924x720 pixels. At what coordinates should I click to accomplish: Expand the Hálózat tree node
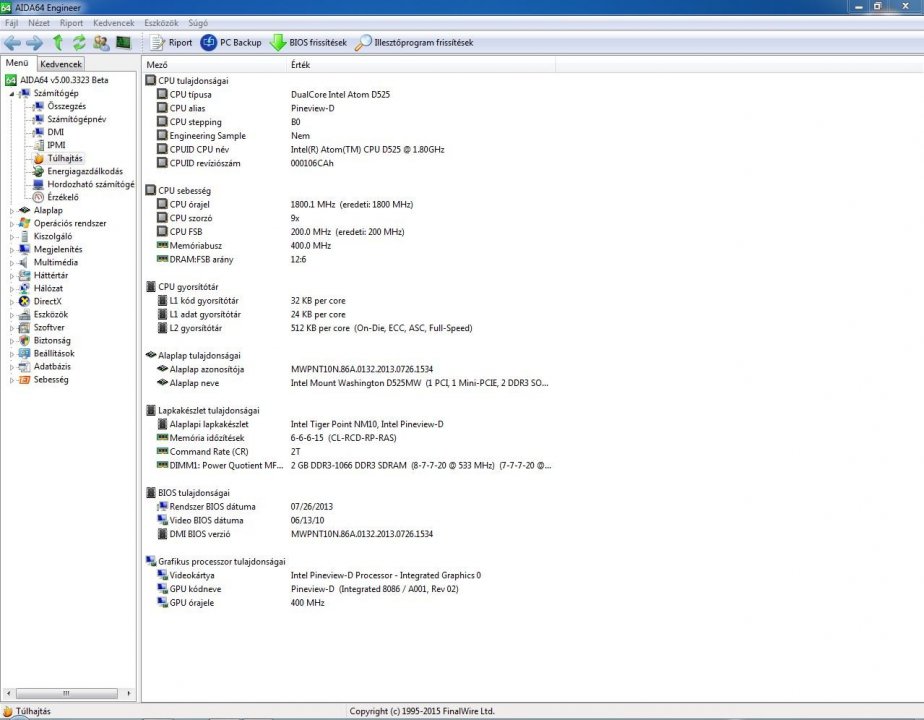(x=12, y=288)
